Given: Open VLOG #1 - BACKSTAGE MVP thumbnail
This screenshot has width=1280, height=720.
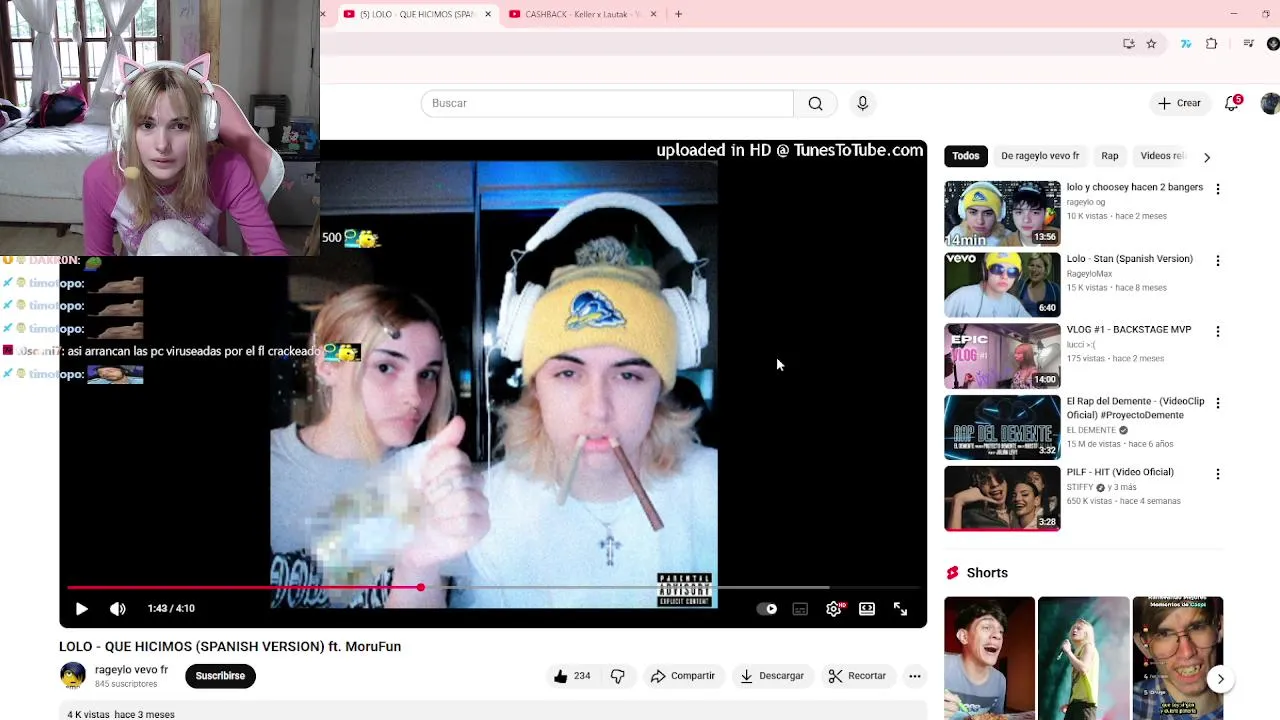Looking at the screenshot, I should (1002, 356).
